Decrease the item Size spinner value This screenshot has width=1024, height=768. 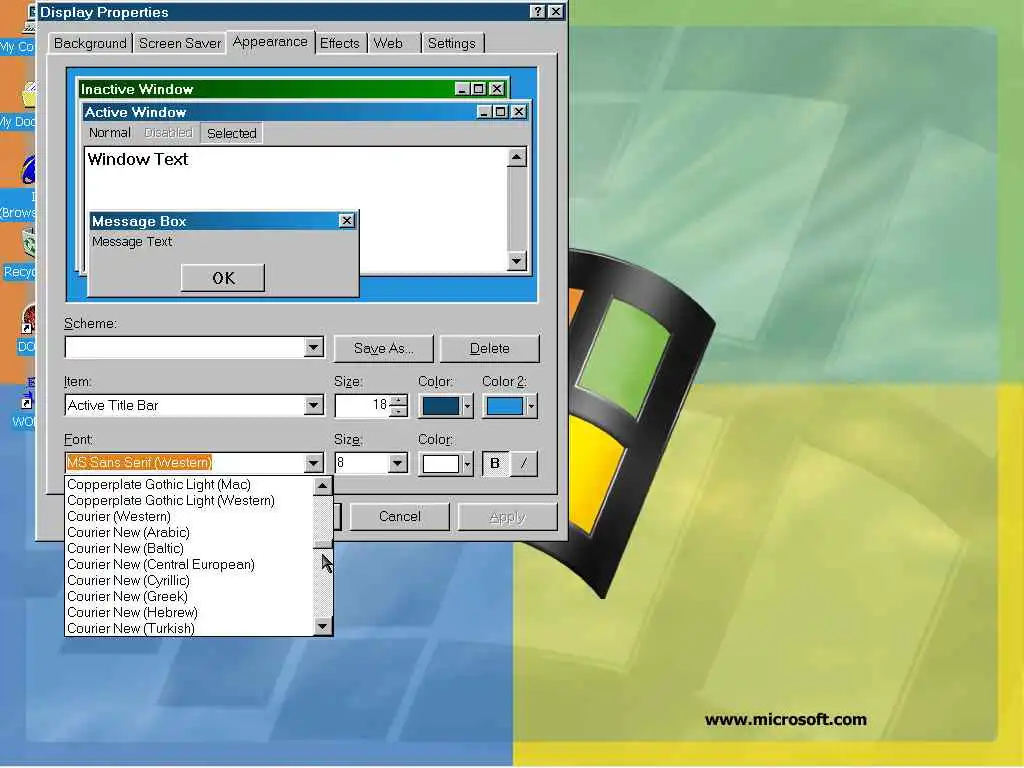(398, 411)
